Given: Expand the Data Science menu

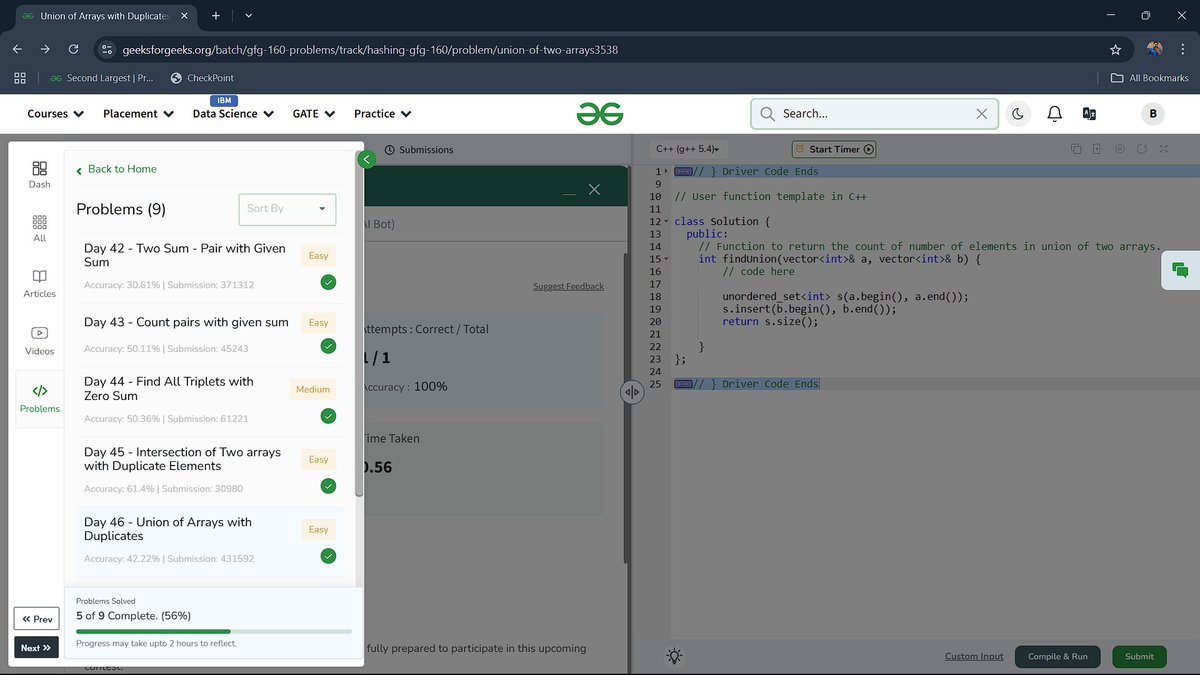Looking at the screenshot, I should coord(233,114).
